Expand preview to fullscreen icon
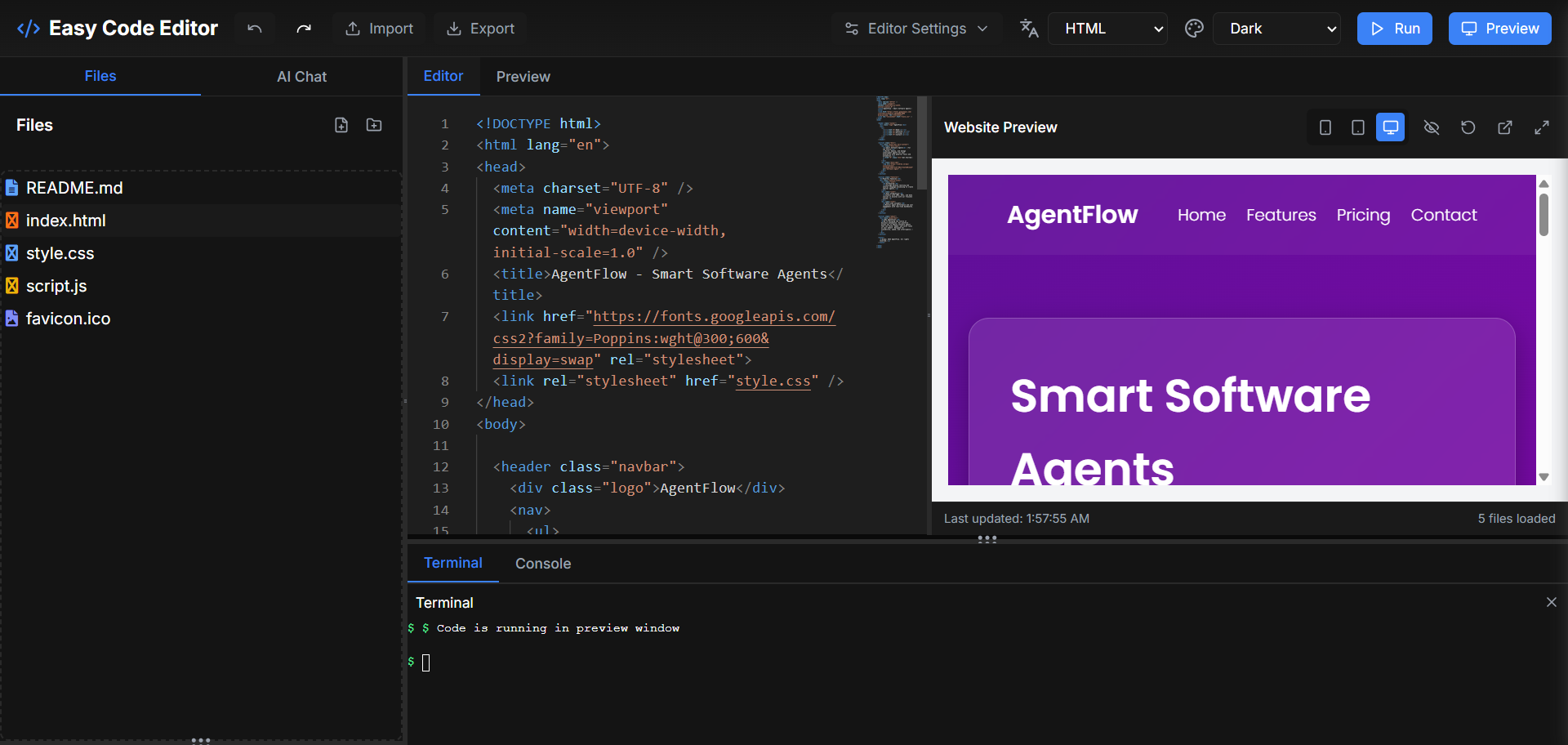The height and width of the screenshot is (745, 1568). [1542, 127]
